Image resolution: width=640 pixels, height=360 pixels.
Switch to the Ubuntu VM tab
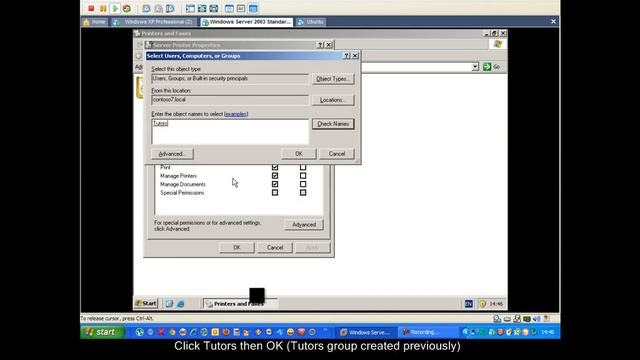click(x=311, y=22)
